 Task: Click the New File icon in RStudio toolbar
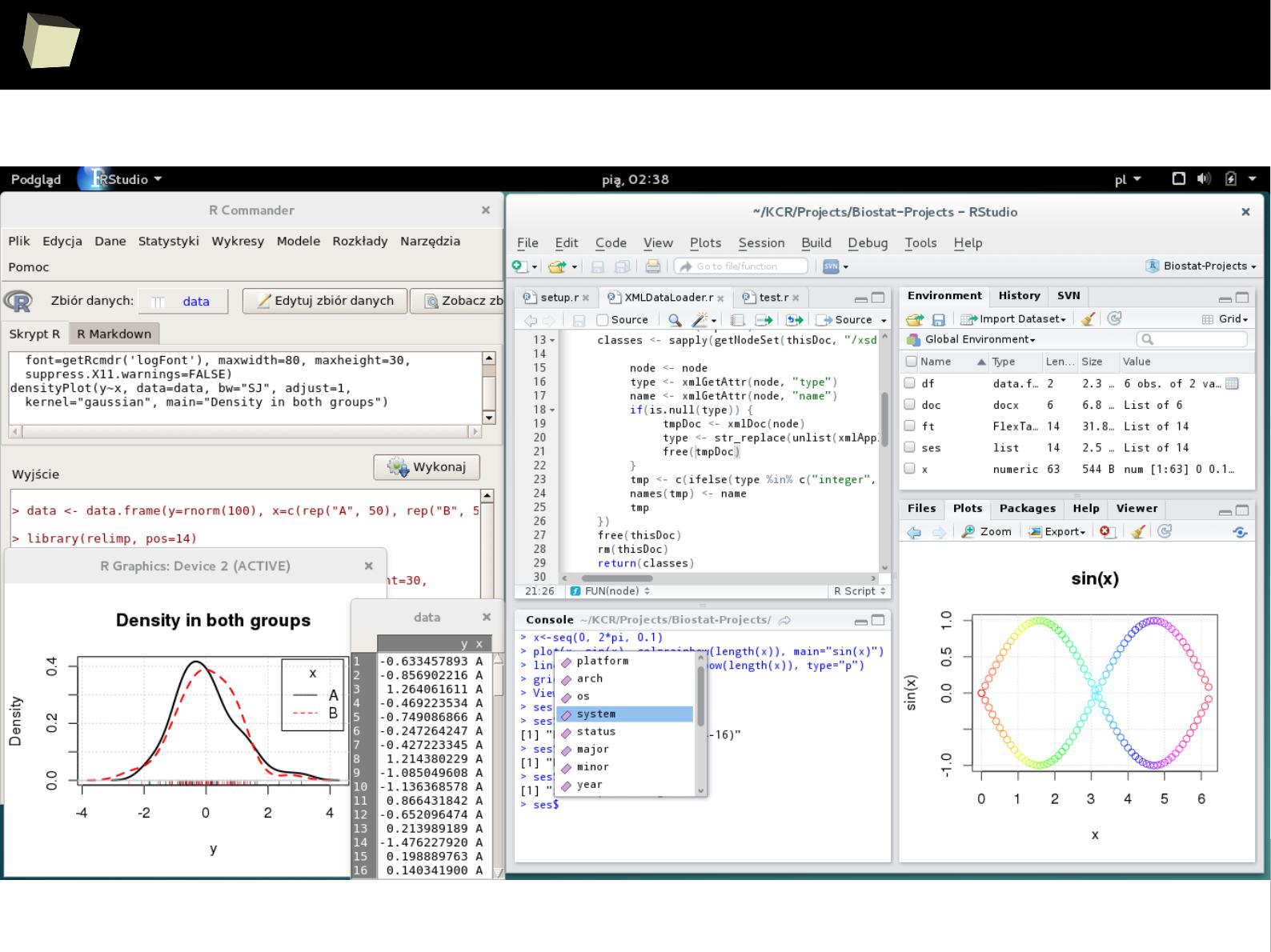[x=519, y=266]
